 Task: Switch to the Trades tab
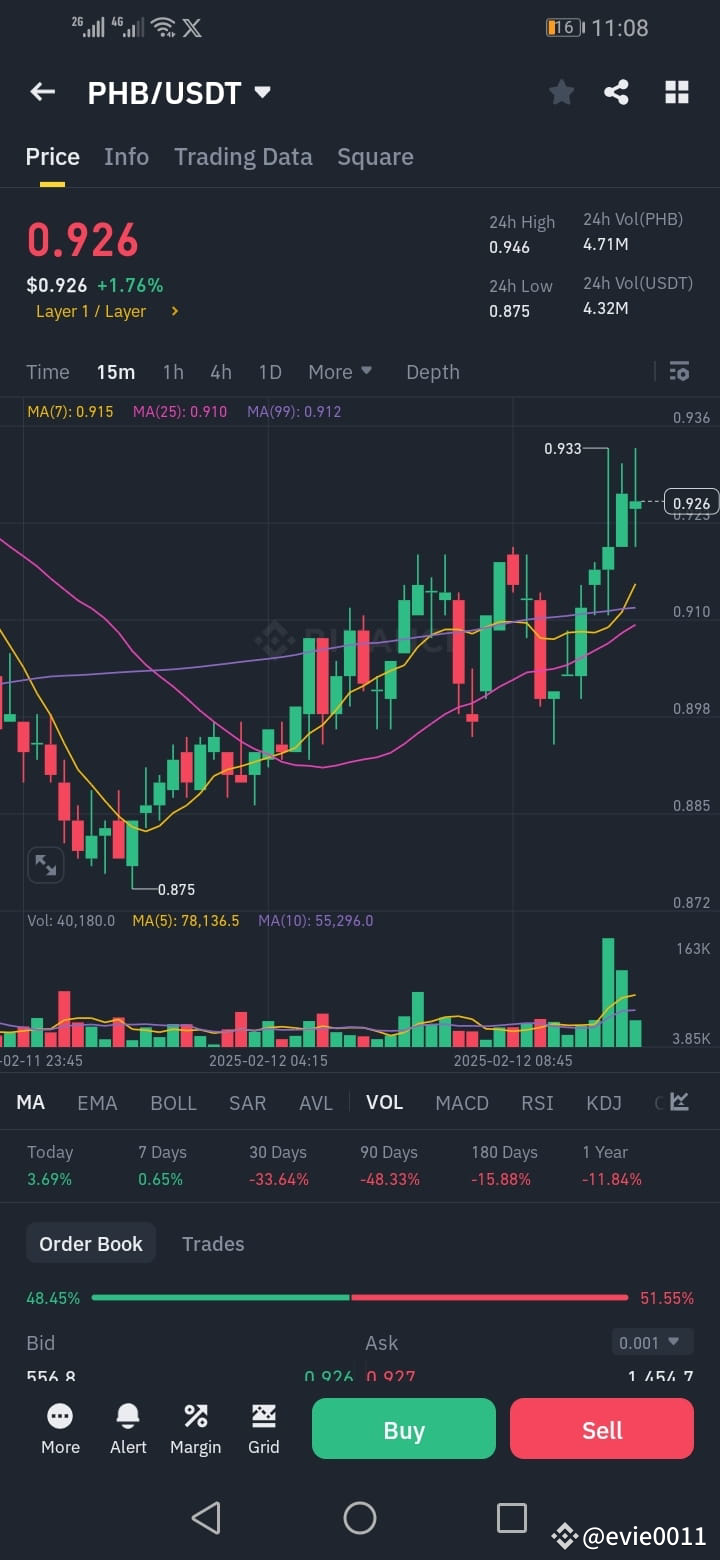(213, 1243)
